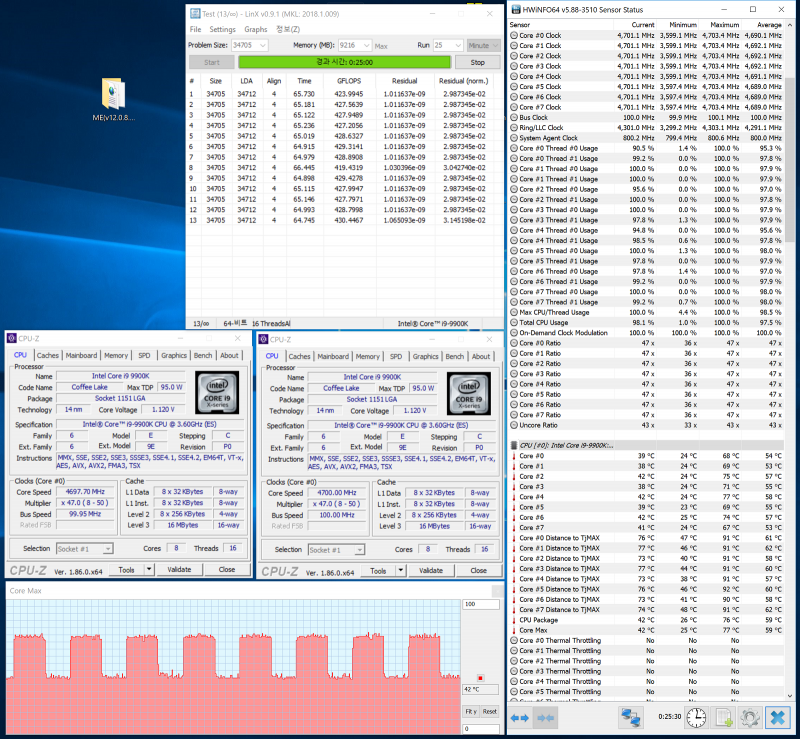This screenshot has height=739, width=800.
Task: Click blue X close-sensors icon
Action: [x=778, y=718]
